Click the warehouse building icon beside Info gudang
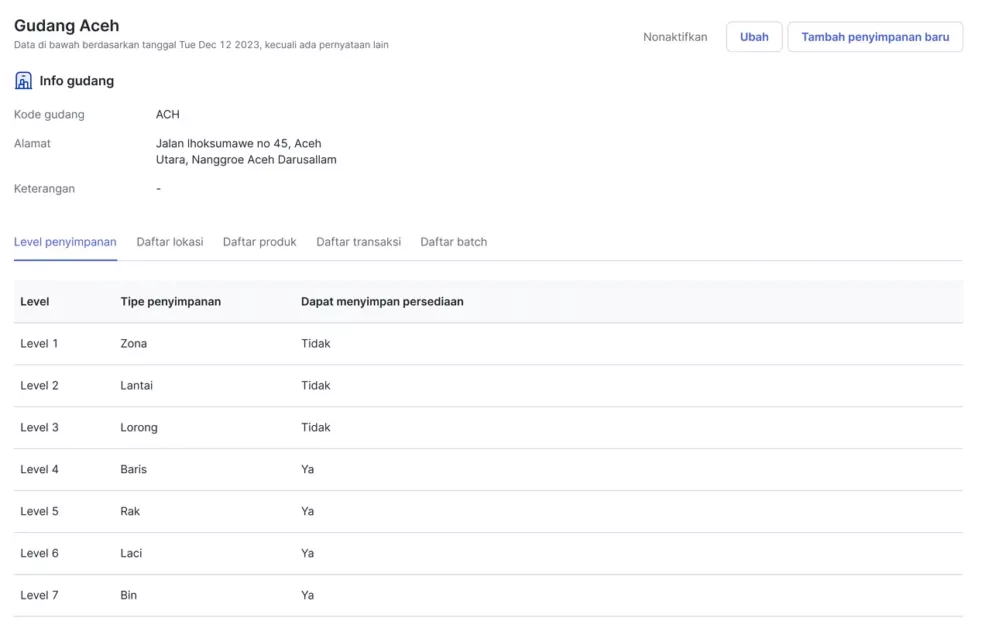 point(23,81)
